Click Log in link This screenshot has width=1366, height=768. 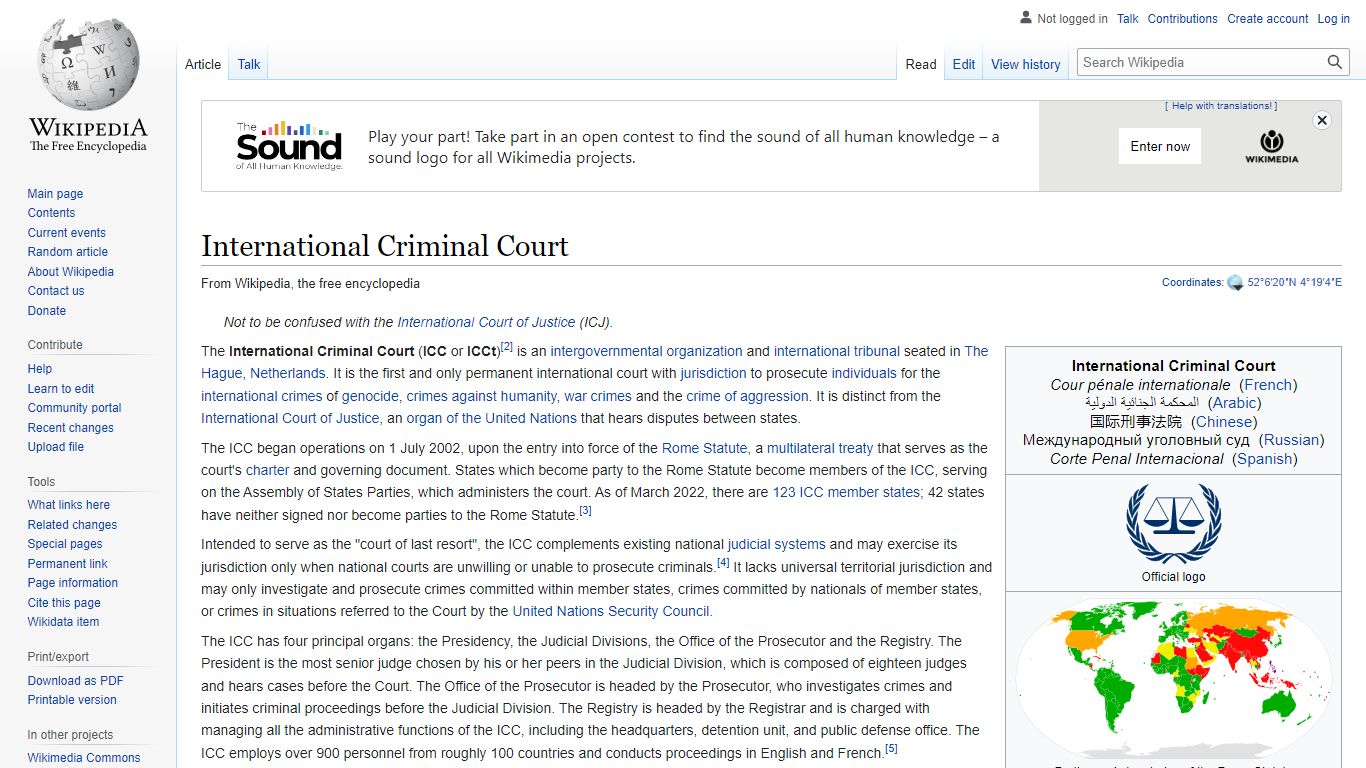click(1334, 19)
